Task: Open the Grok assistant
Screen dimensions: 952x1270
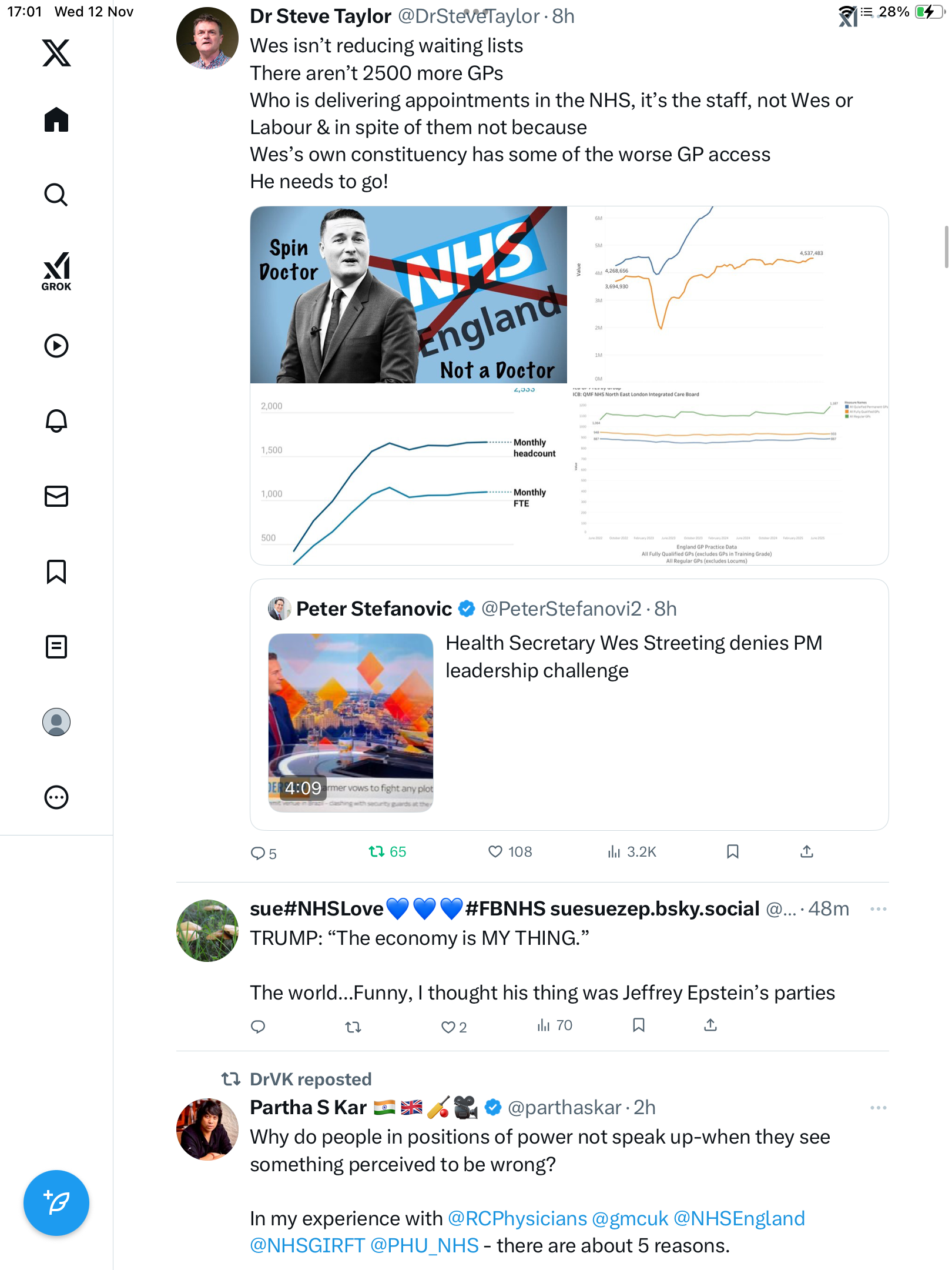Action: [x=56, y=271]
